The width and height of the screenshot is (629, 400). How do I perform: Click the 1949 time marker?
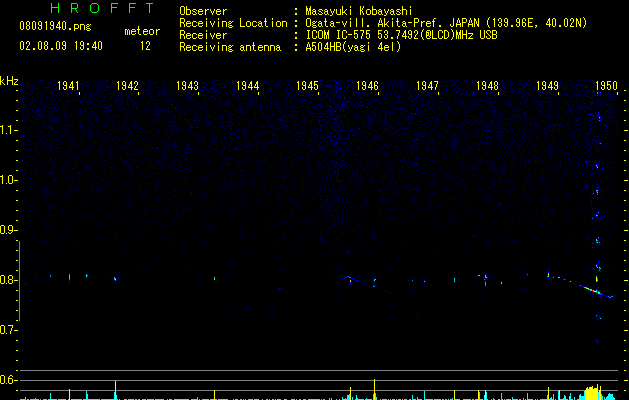[547, 85]
